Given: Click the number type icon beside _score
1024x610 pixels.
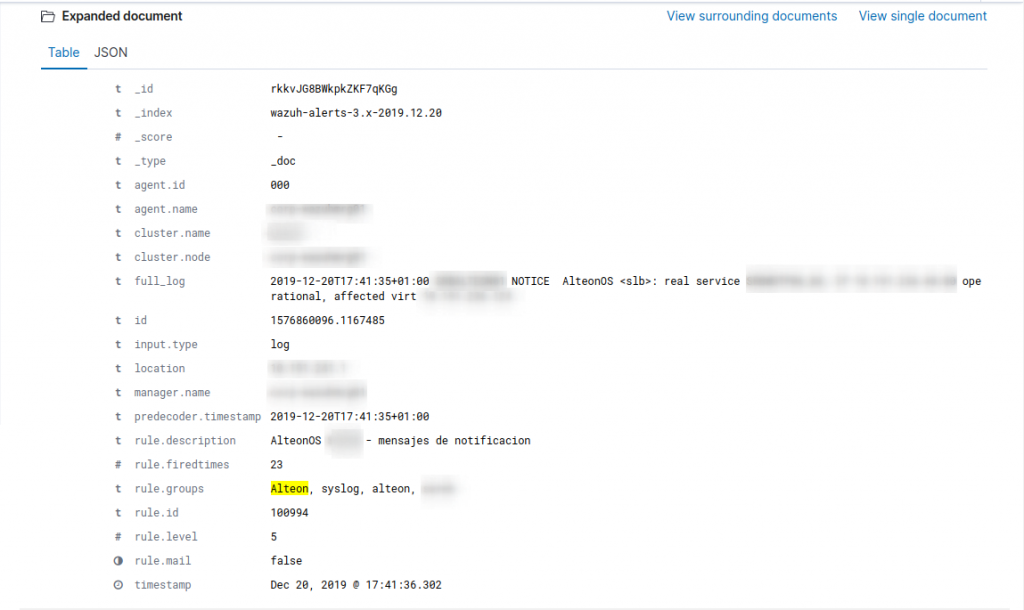Looking at the screenshot, I should [117, 137].
